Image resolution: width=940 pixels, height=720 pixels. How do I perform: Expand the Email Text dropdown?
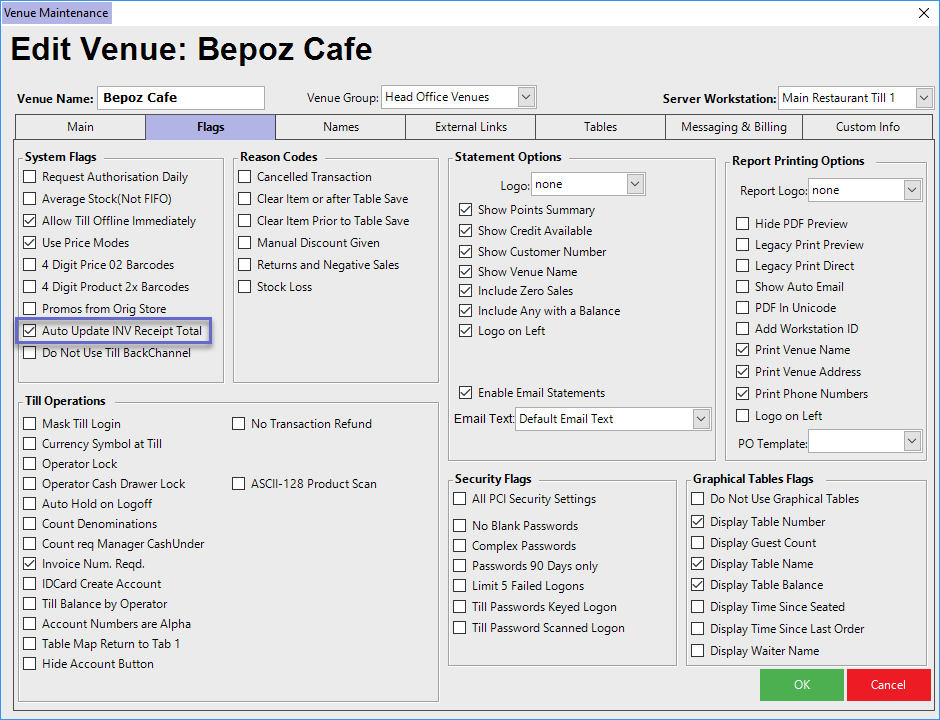pyautogui.click(x=701, y=419)
